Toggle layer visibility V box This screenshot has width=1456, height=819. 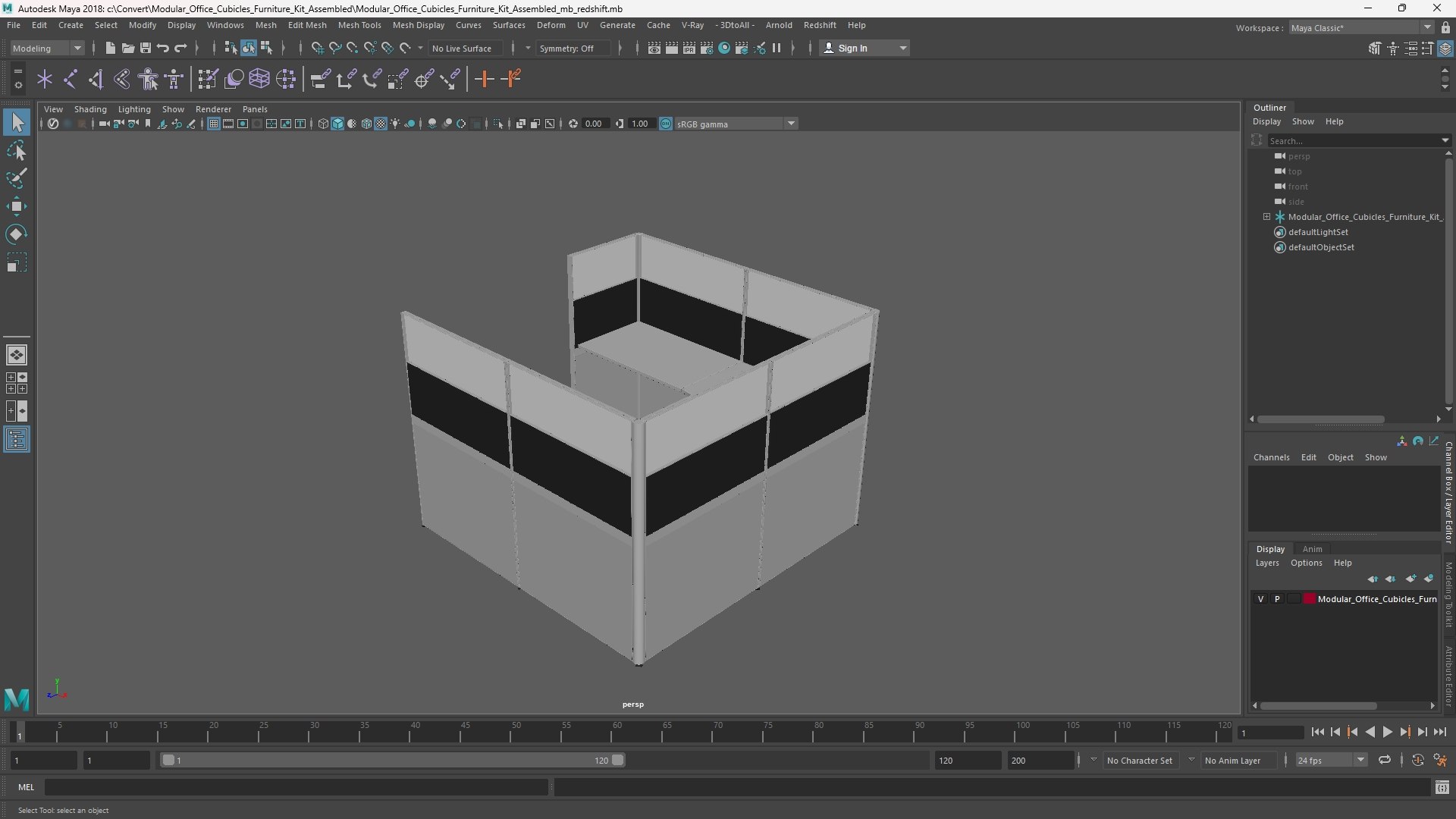point(1260,599)
